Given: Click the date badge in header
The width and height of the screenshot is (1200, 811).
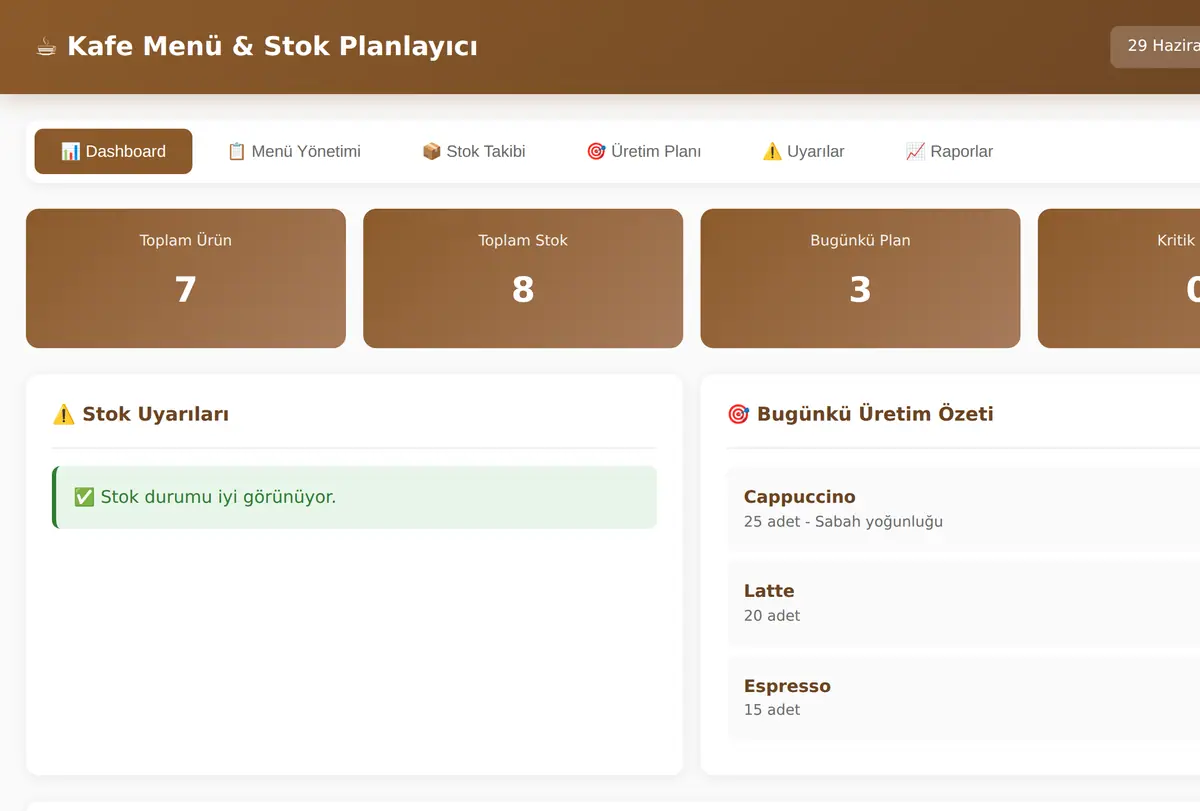Looking at the screenshot, I should click(x=1155, y=46).
